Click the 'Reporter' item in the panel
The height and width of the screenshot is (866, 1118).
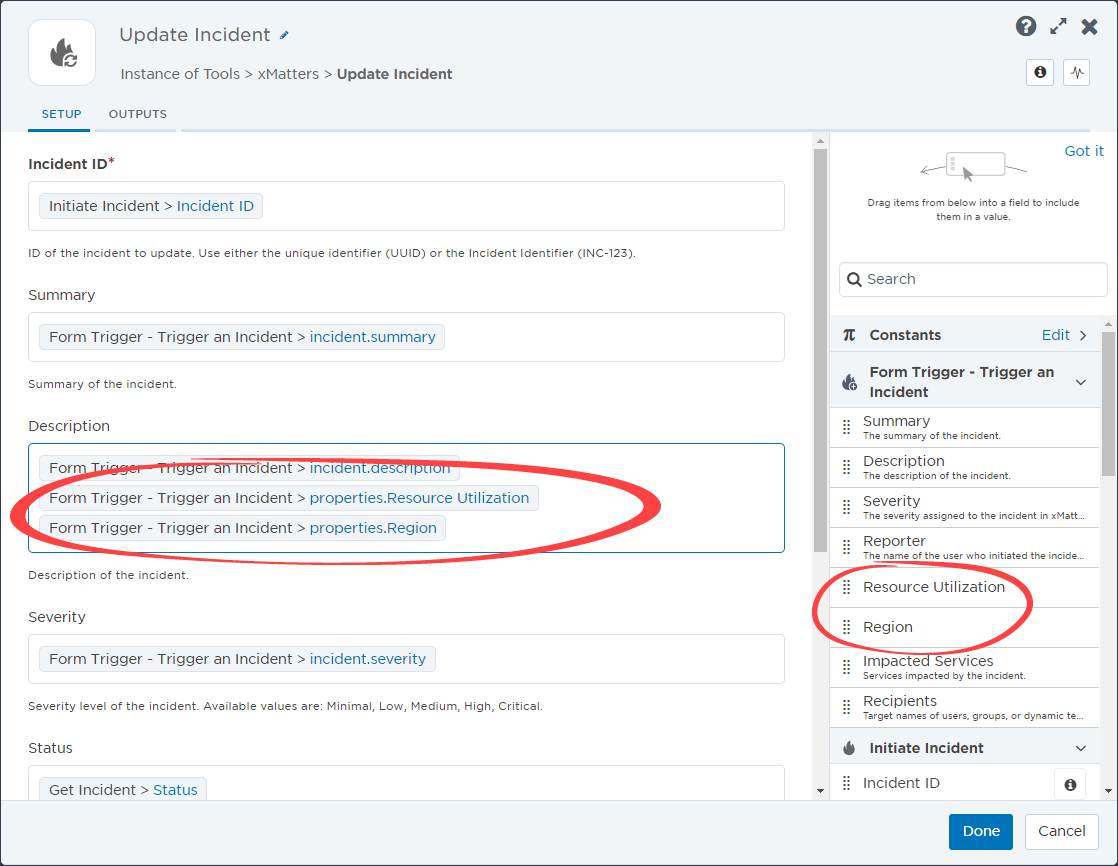coord(965,547)
